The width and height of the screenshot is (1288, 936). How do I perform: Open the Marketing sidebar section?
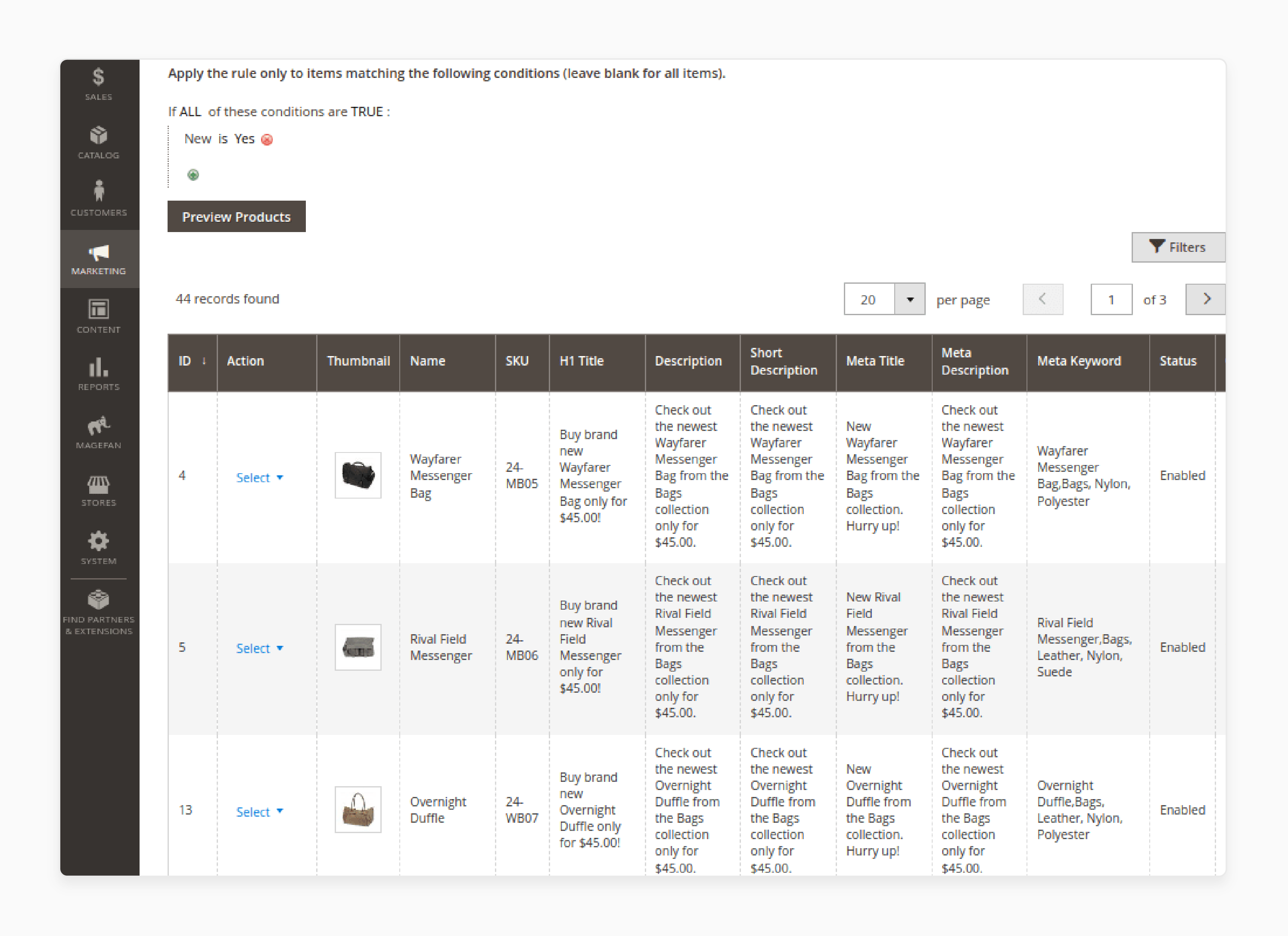[x=99, y=259]
